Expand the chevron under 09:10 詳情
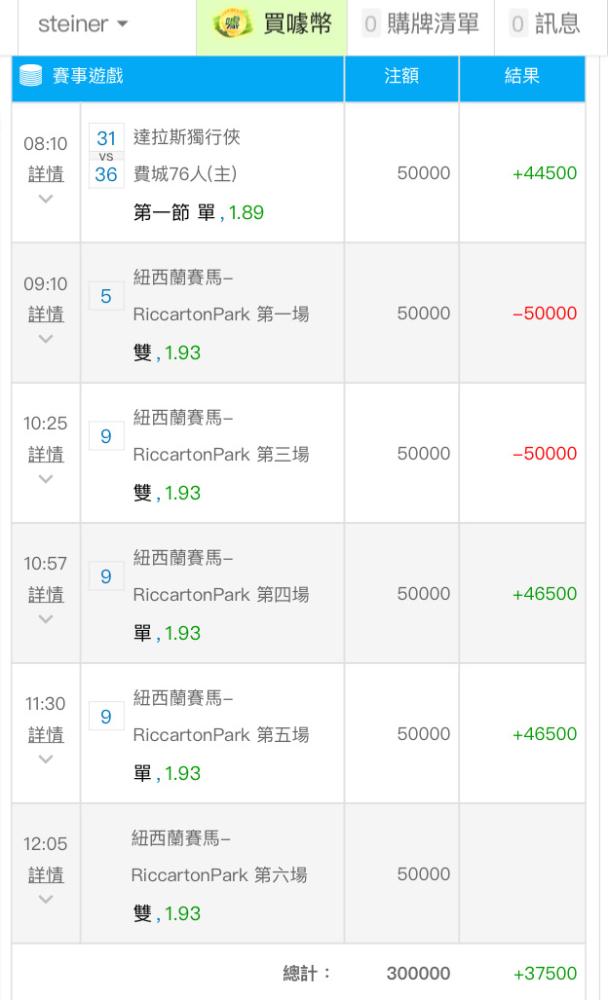Viewport: 608px width, 1000px height. tap(45, 339)
